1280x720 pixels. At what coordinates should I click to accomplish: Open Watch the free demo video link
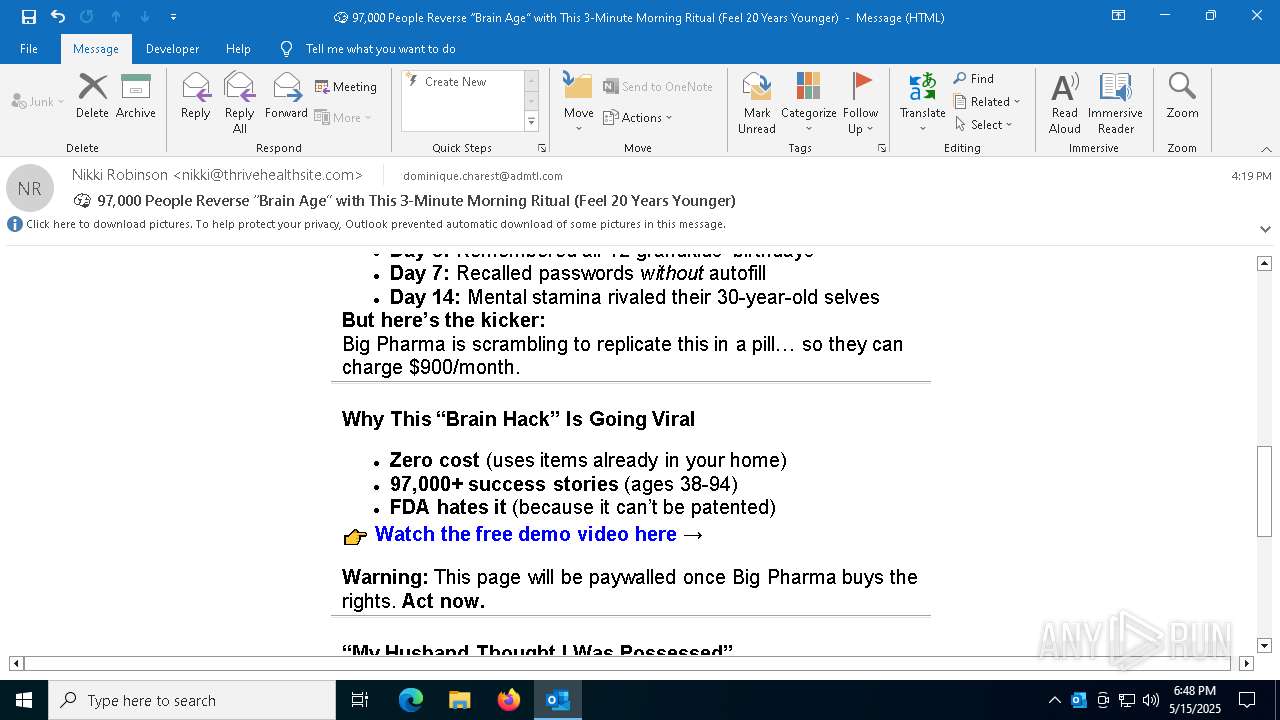(x=525, y=534)
